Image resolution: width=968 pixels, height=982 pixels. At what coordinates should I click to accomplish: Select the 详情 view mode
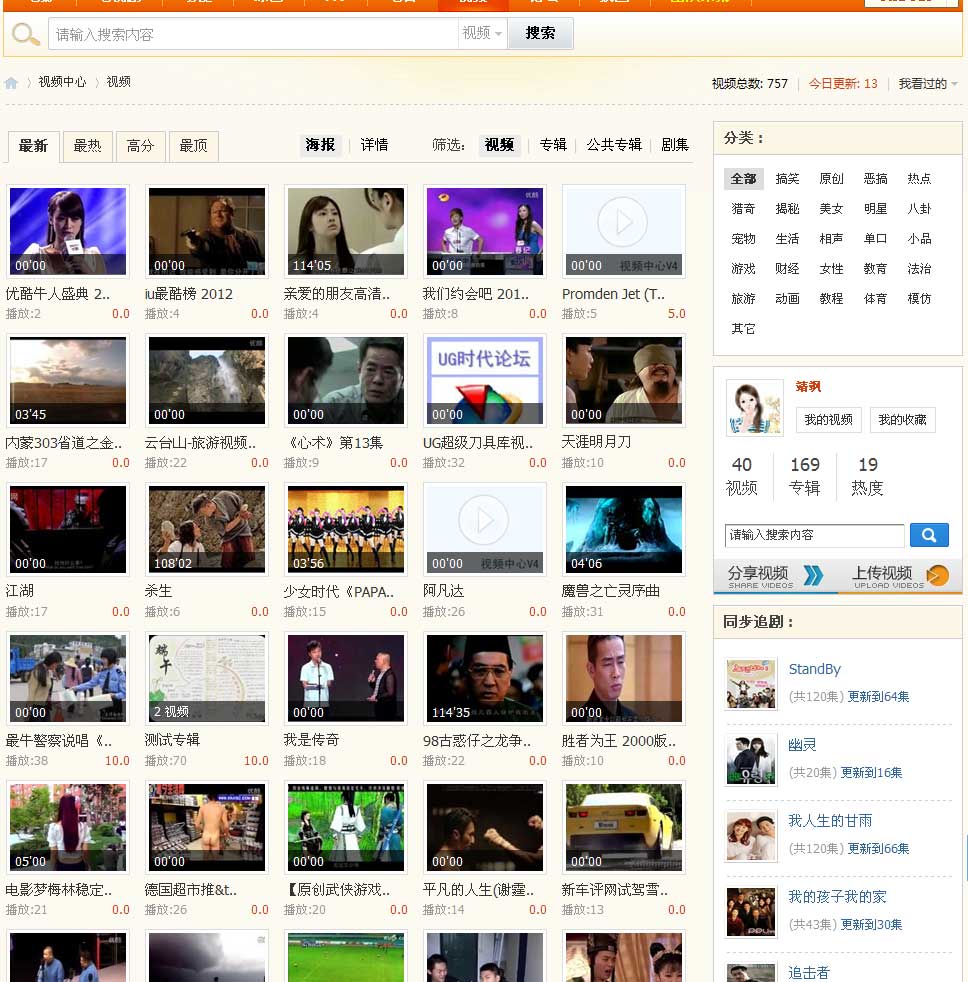click(x=374, y=145)
